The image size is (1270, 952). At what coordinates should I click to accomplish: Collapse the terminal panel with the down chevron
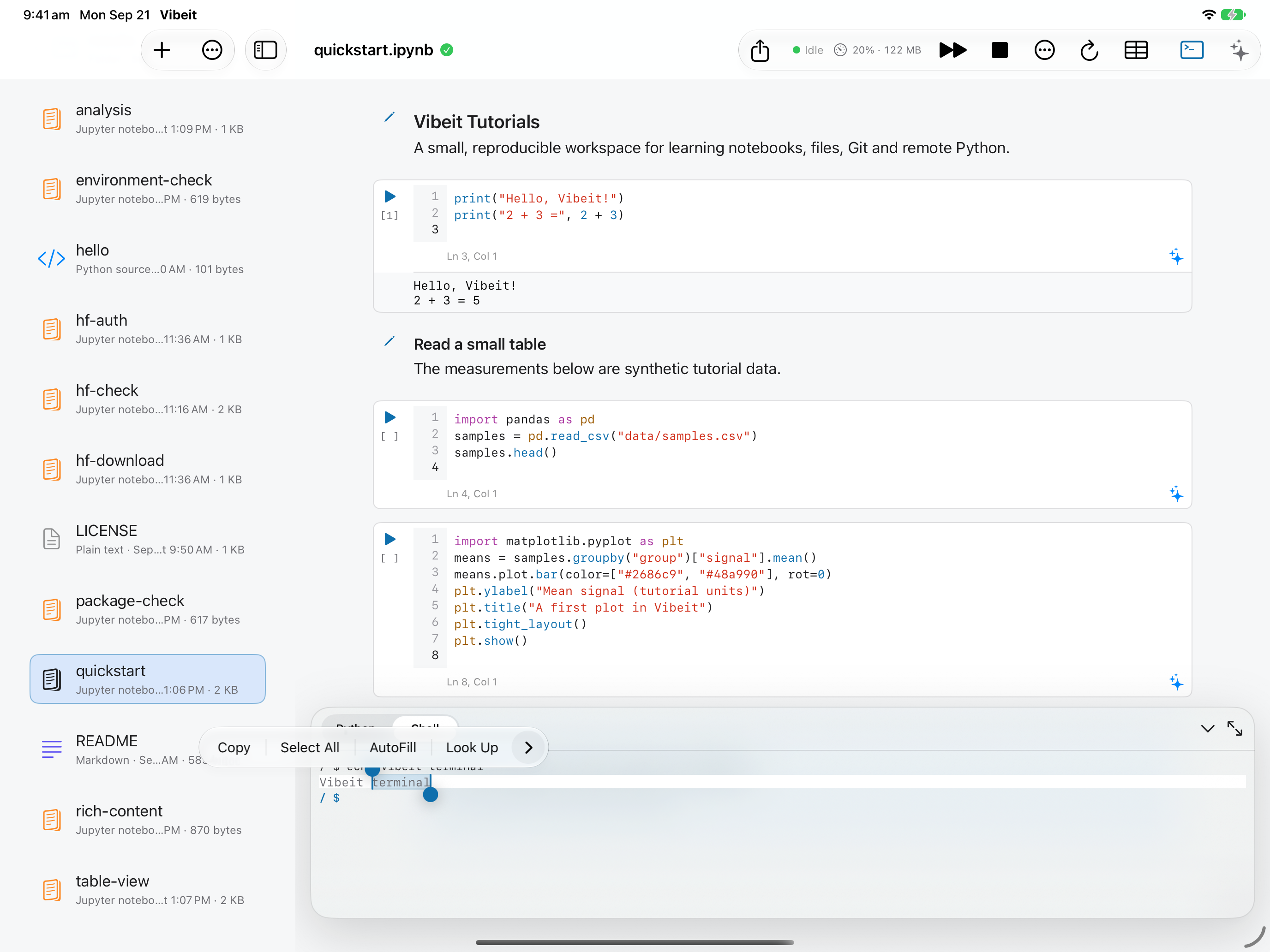point(1207,729)
